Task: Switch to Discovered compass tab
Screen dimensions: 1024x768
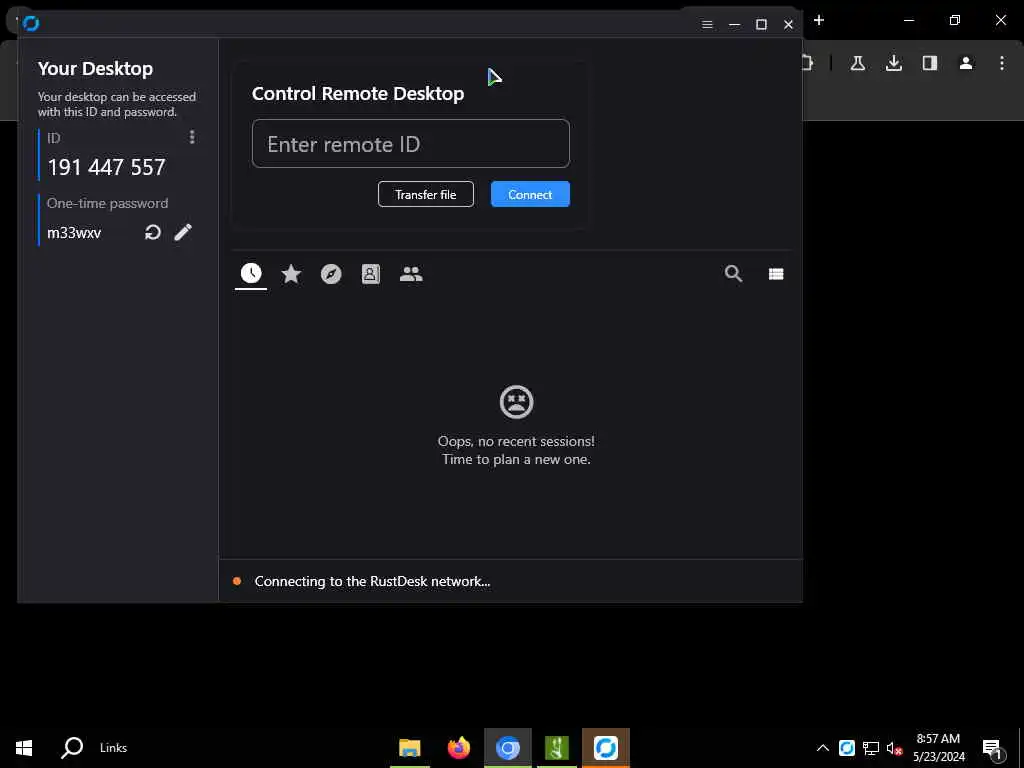Action: [x=331, y=274]
